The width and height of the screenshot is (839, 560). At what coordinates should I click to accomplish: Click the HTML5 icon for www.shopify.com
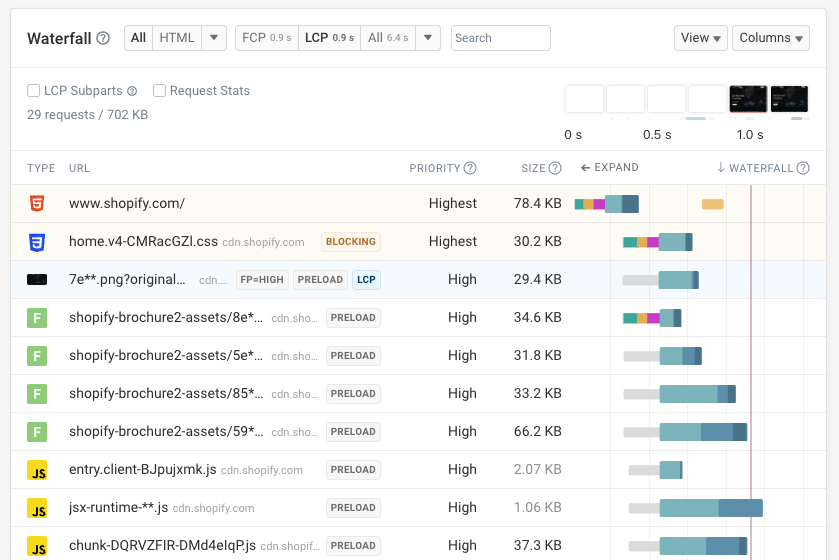point(37,204)
